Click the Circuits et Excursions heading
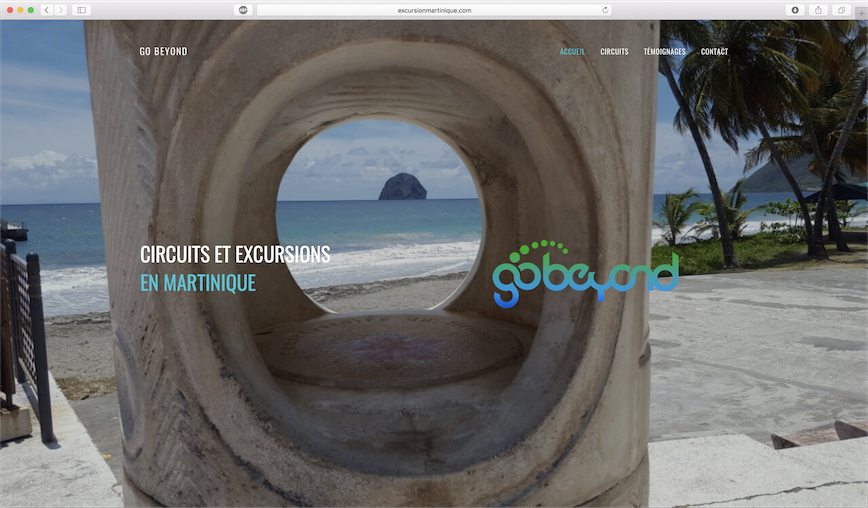This screenshot has width=868, height=508. [x=235, y=255]
